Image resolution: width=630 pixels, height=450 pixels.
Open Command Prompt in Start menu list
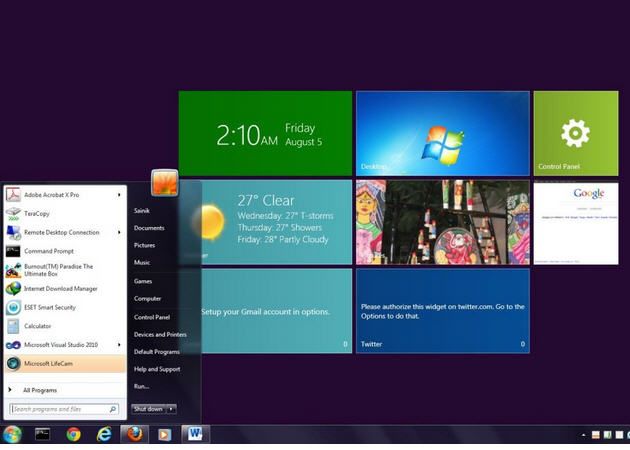[48, 251]
